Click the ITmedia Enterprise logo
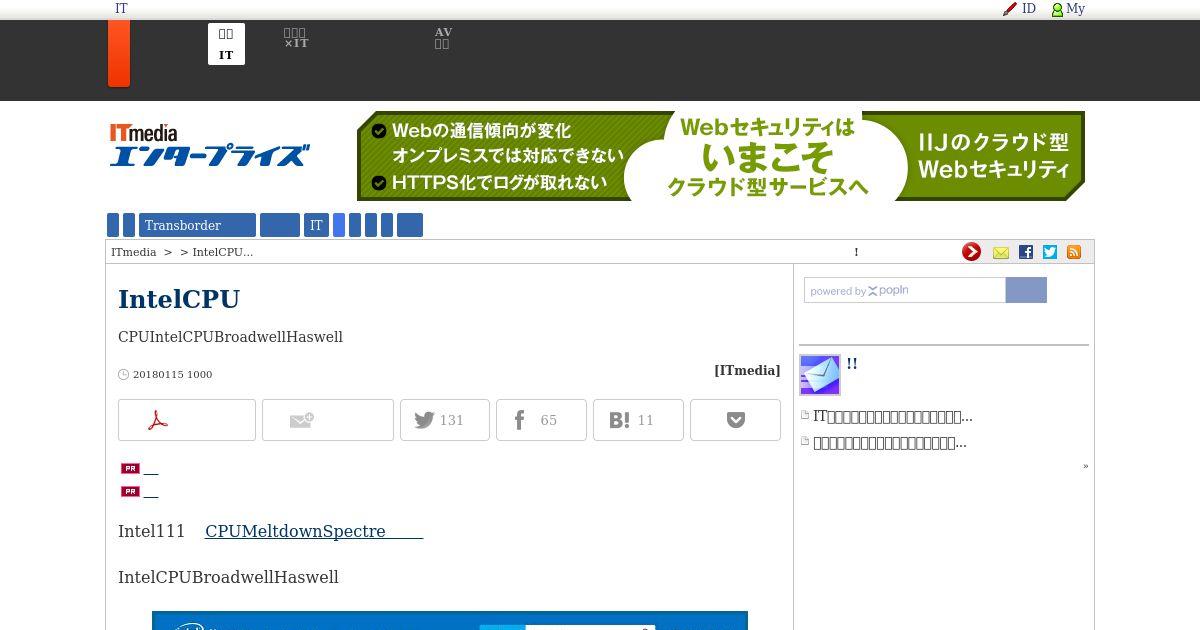The image size is (1200, 630). (x=209, y=145)
